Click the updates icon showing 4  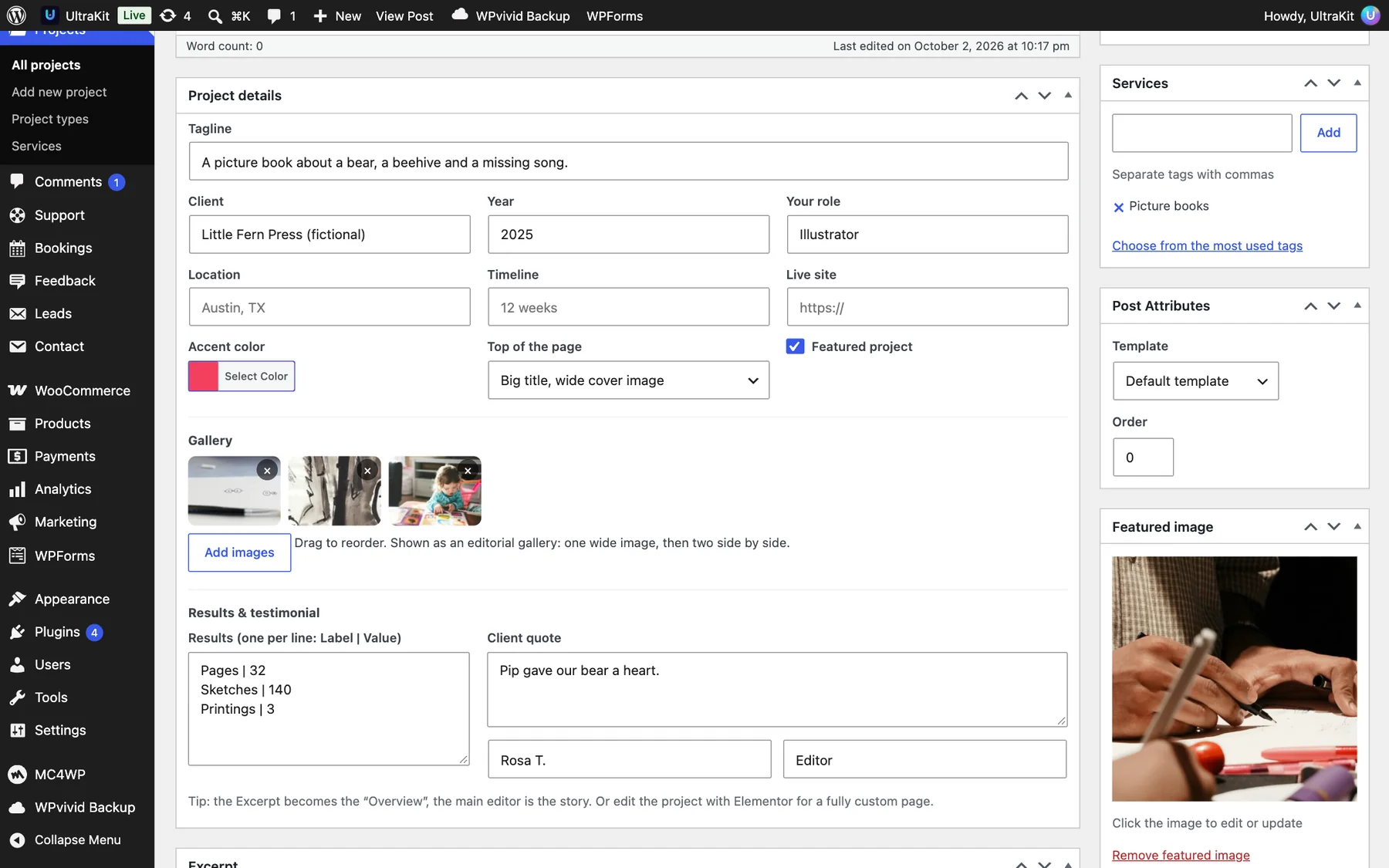[x=175, y=15]
